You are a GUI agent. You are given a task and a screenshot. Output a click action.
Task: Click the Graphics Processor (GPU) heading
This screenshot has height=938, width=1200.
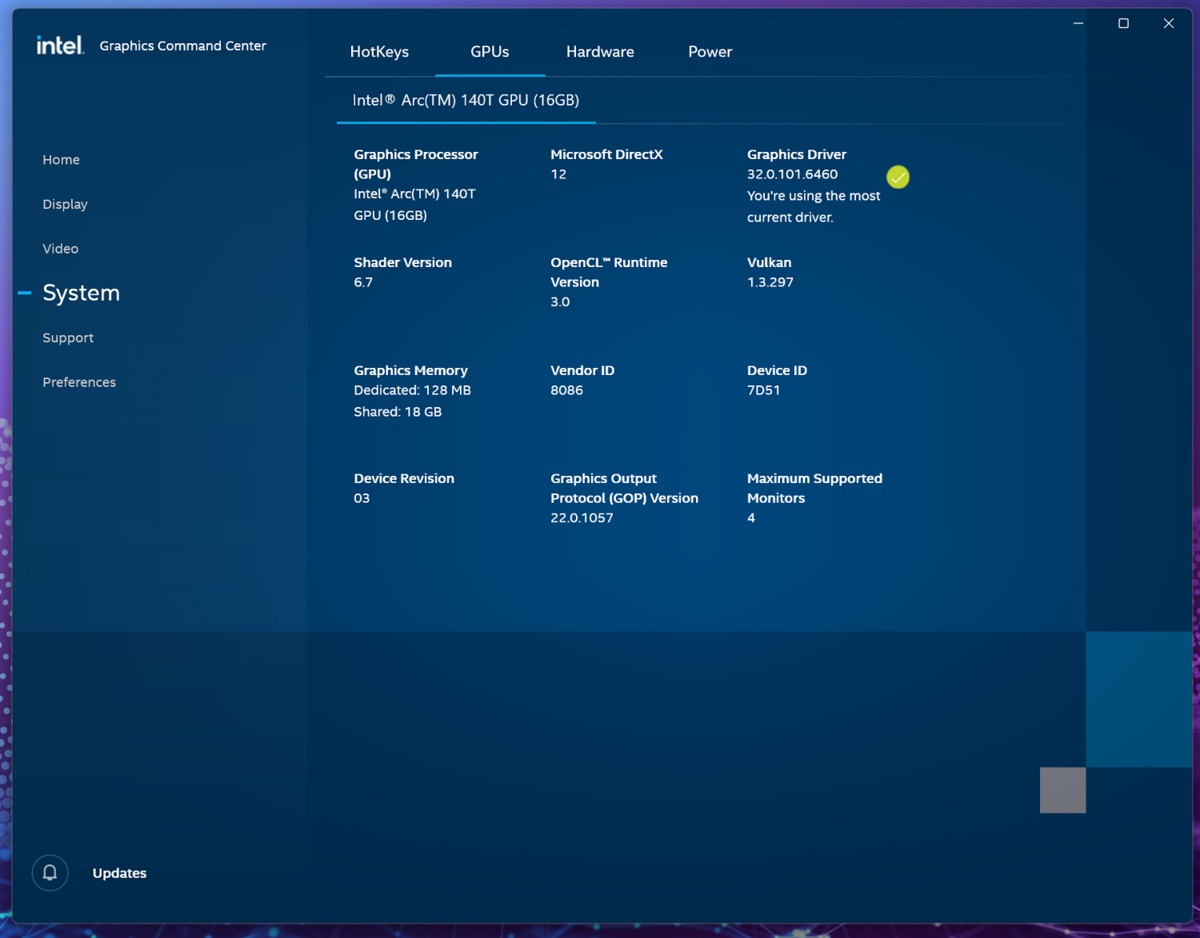(x=416, y=164)
